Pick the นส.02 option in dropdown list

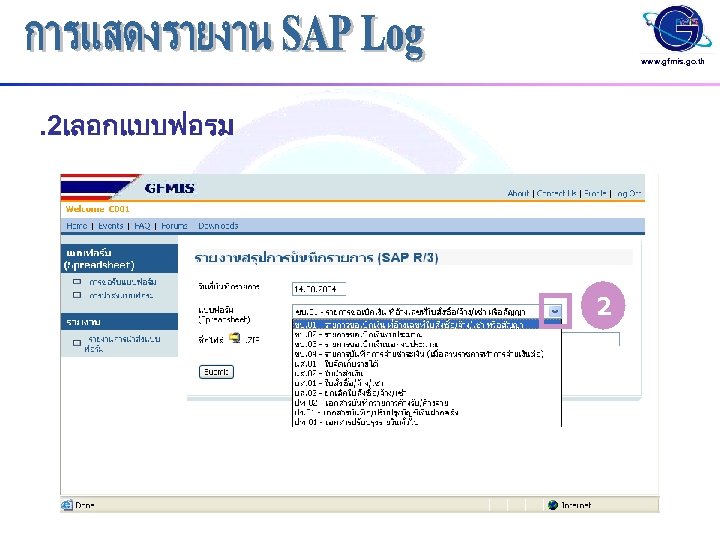(427, 373)
